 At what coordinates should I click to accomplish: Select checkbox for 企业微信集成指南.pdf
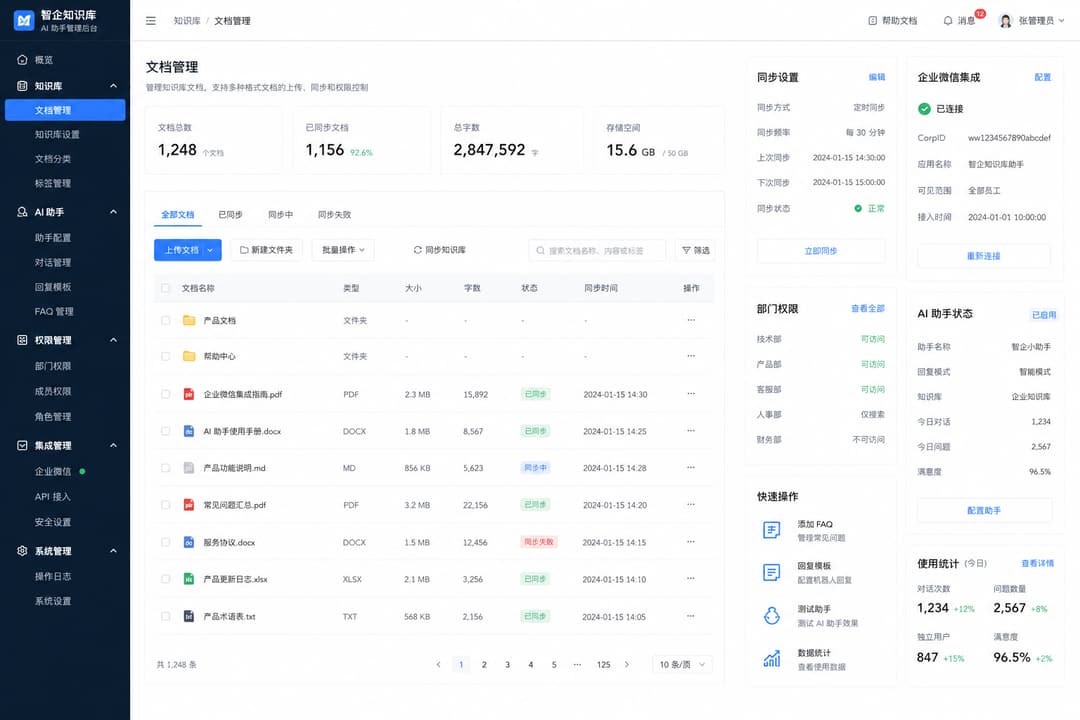tap(165, 394)
